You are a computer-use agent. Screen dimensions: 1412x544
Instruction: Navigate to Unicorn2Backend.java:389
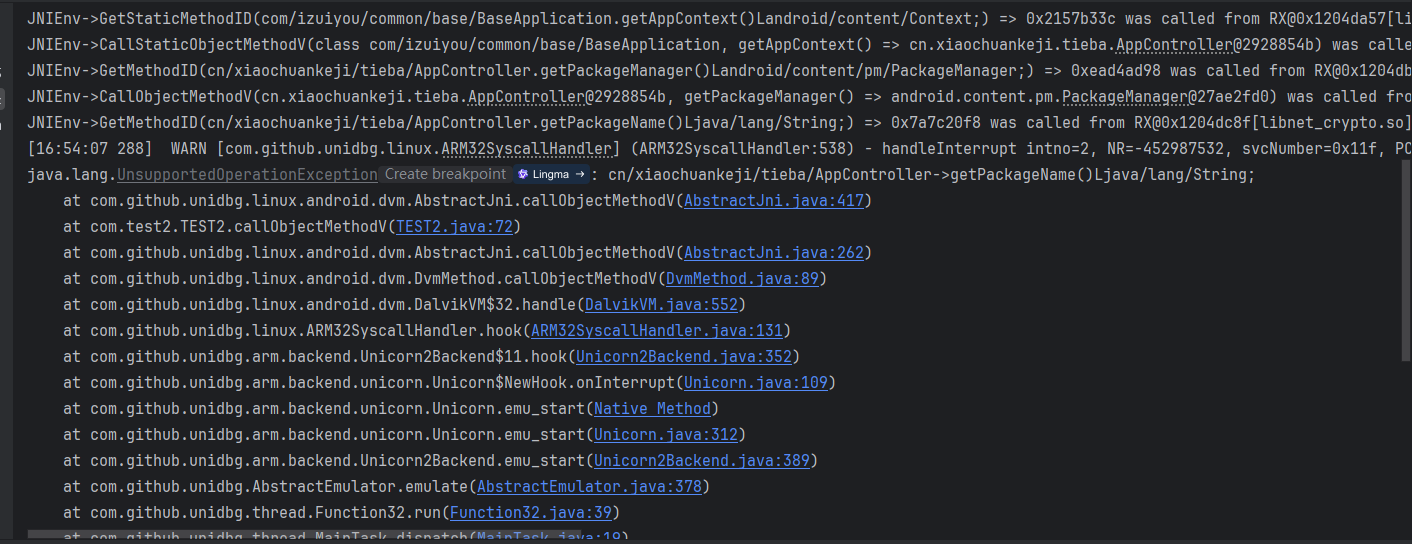701,460
